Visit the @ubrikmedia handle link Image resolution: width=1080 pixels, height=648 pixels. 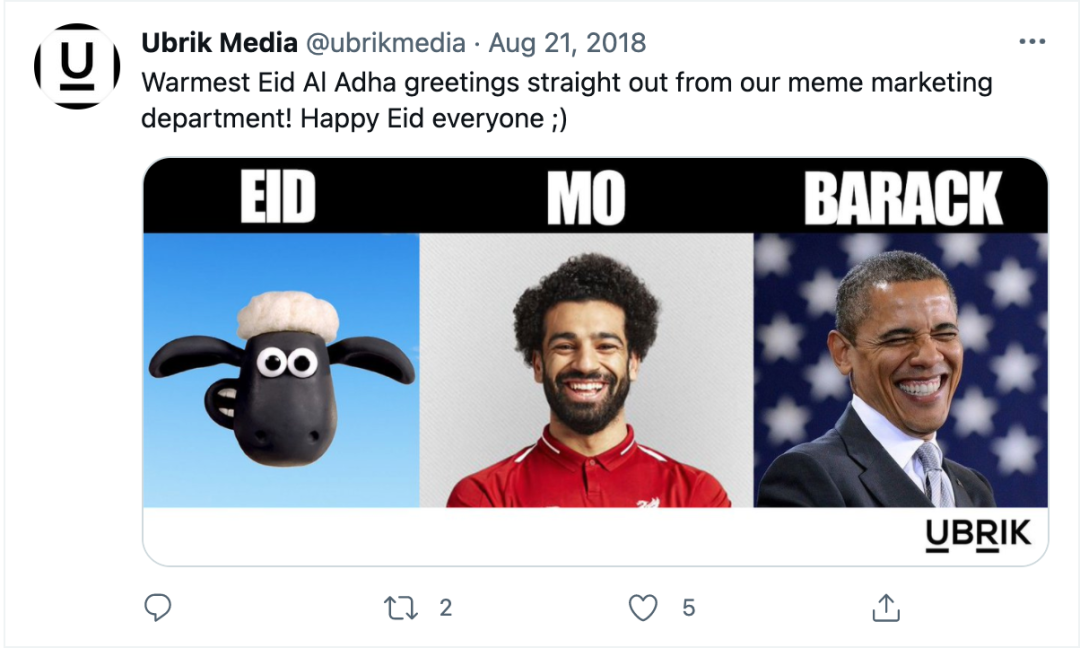point(385,43)
